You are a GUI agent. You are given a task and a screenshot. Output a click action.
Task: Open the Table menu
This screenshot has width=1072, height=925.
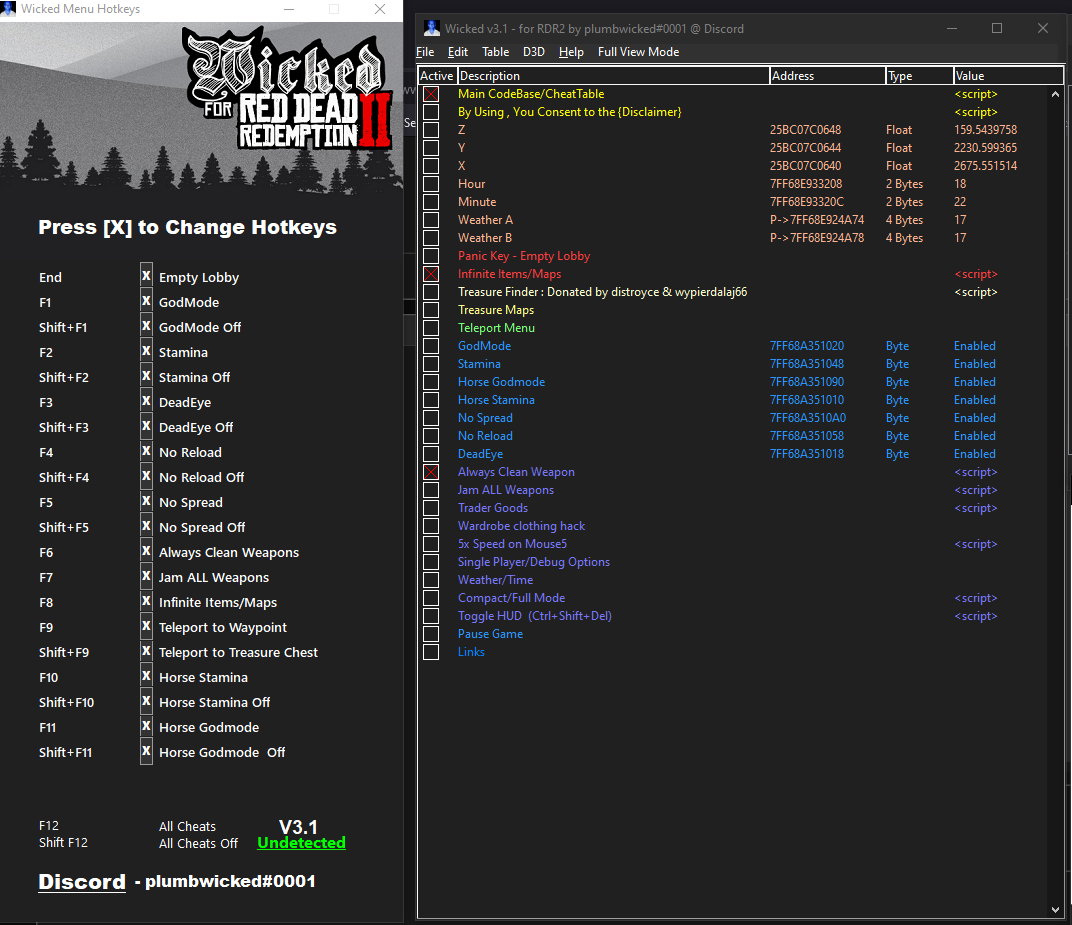(495, 51)
